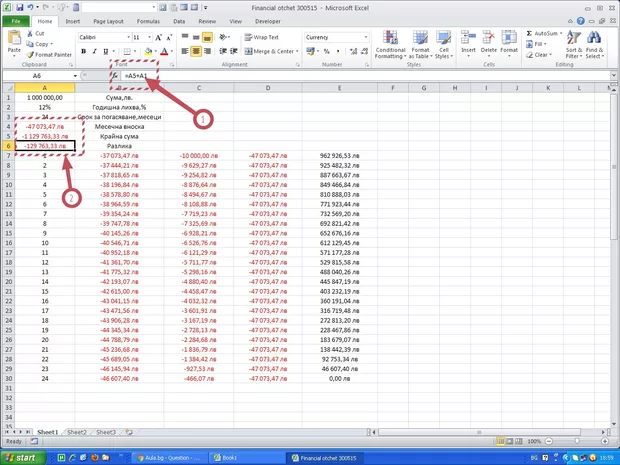Click the Windows start button

(22, 457)
